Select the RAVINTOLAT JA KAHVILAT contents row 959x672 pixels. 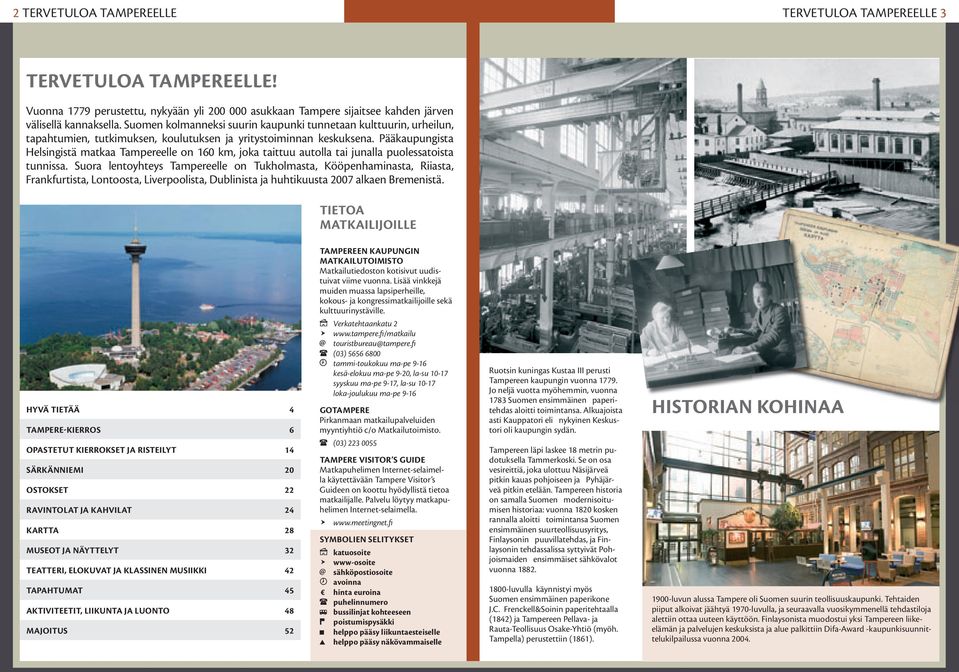click(x=160, y=510)
